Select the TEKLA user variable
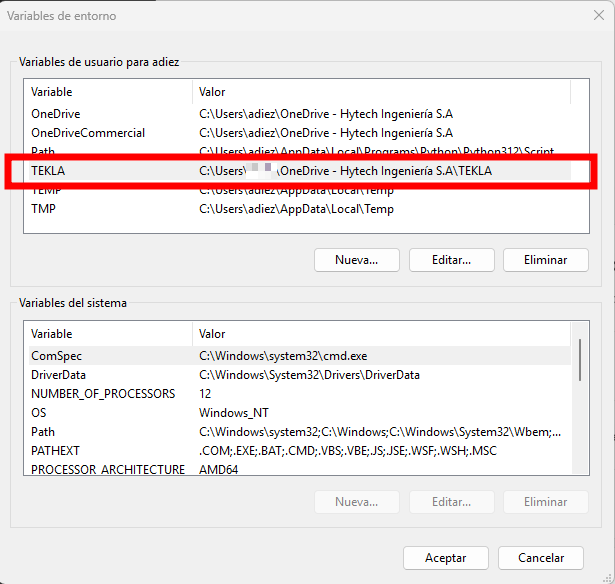The width and height of the screenshot is (615, 584). pos(48,171)
